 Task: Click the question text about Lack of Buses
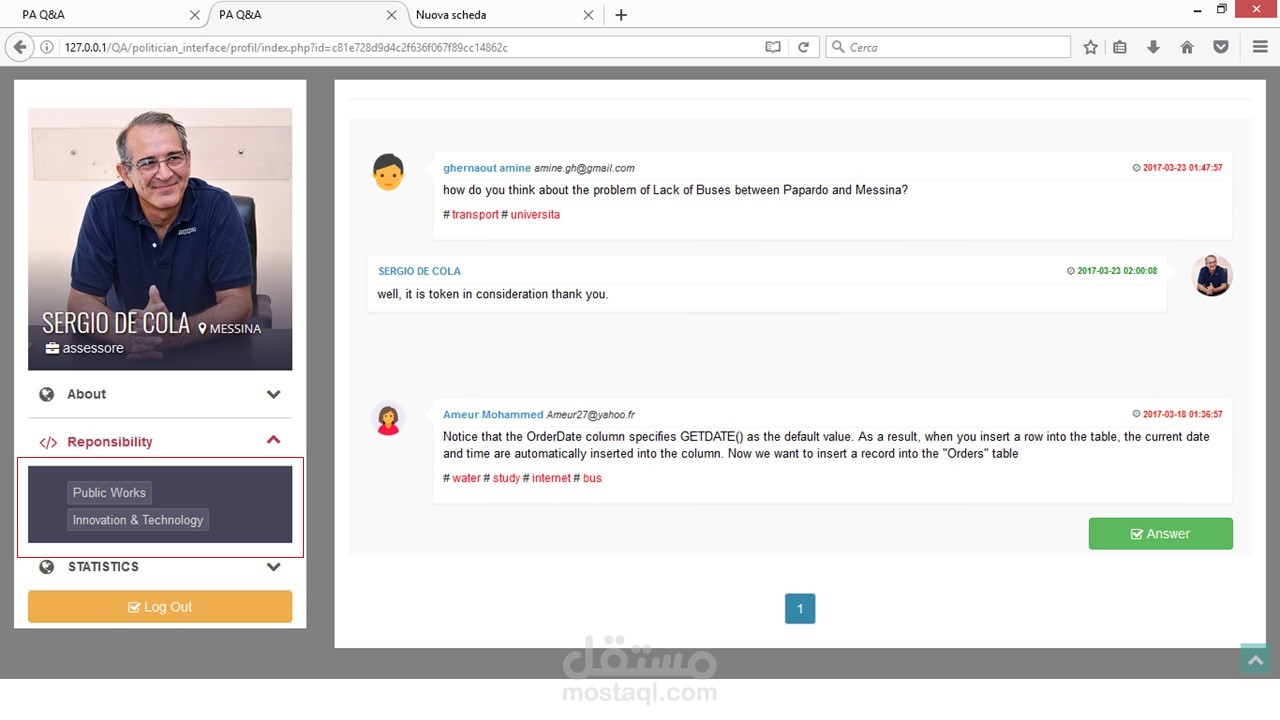click(x=675, y=190)
